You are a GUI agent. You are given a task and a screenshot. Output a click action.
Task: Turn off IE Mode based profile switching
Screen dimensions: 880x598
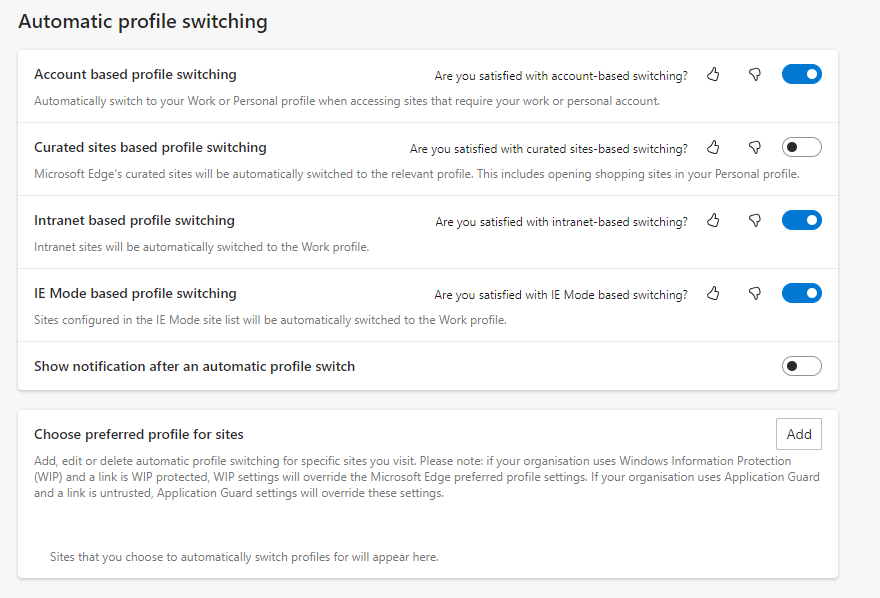[x=801, y=293]
